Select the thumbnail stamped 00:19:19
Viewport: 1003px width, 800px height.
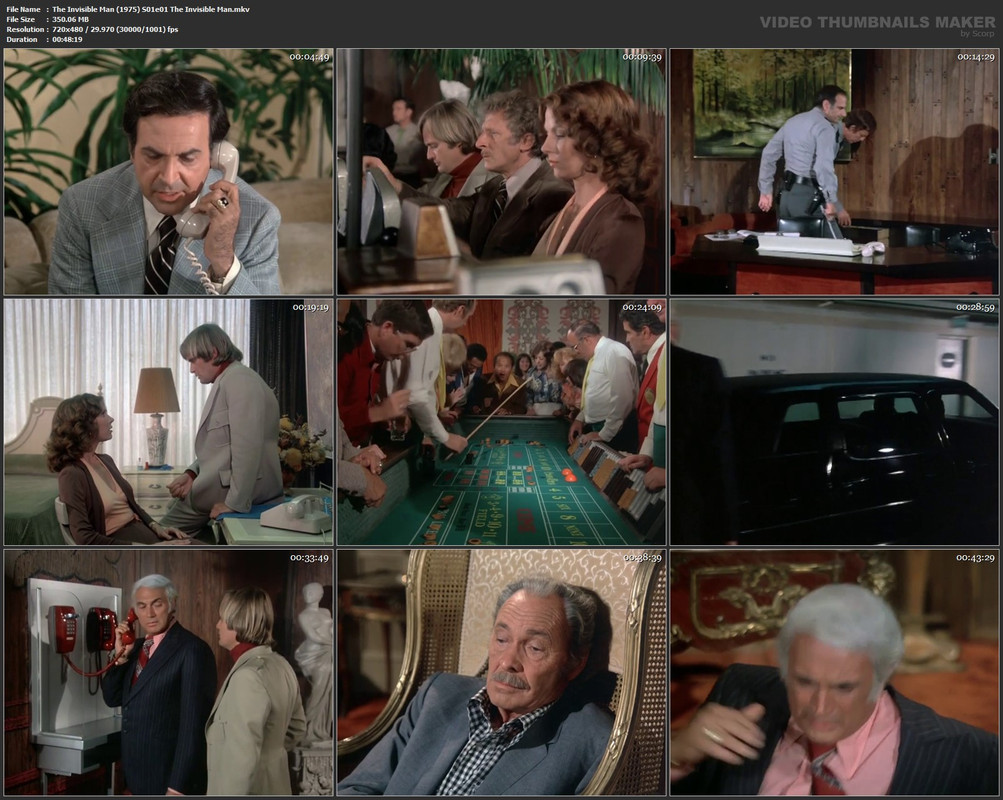pyautogui.click(x=168, y=422)
